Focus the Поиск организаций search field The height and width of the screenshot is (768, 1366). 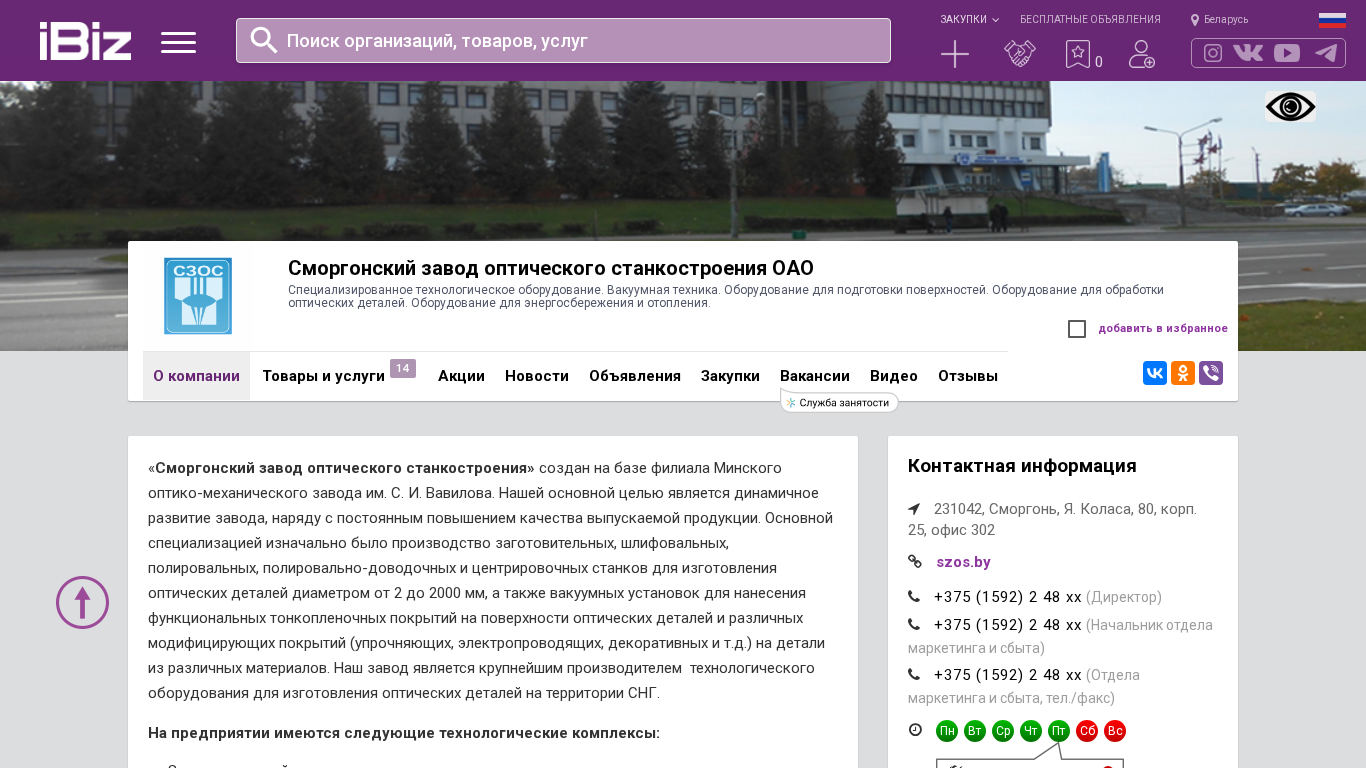click(x=563, y=40)
